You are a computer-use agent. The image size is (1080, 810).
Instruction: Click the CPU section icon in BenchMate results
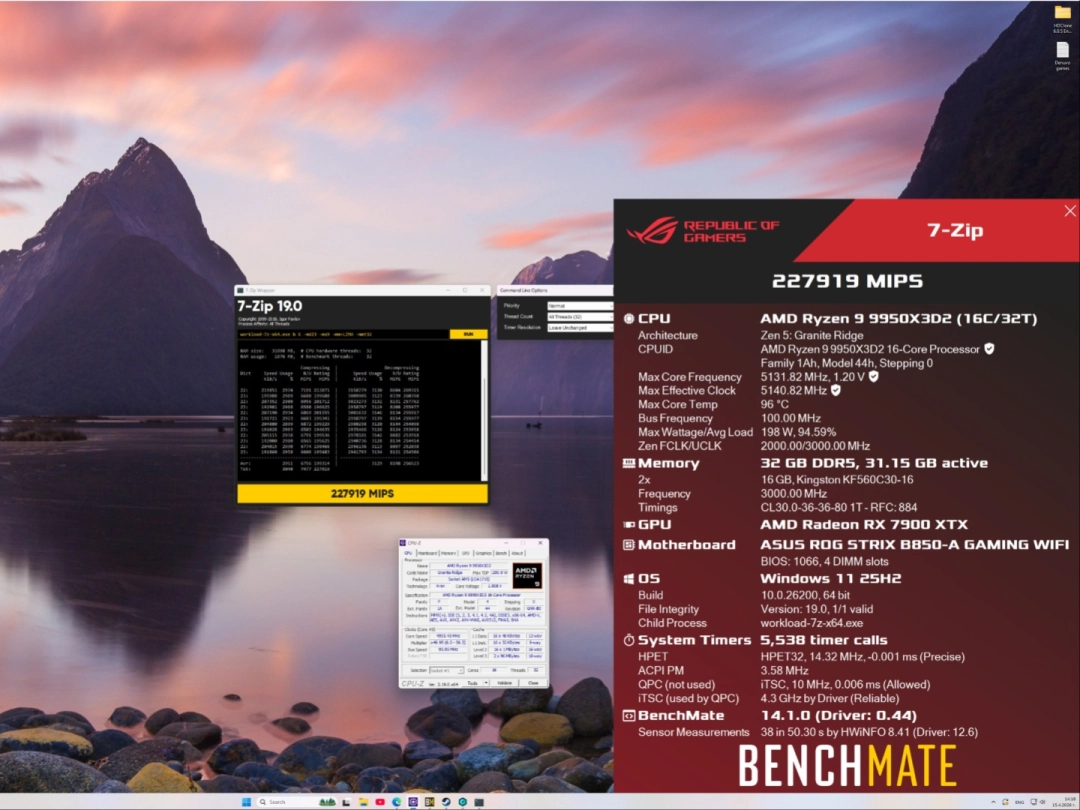point(628,318)
